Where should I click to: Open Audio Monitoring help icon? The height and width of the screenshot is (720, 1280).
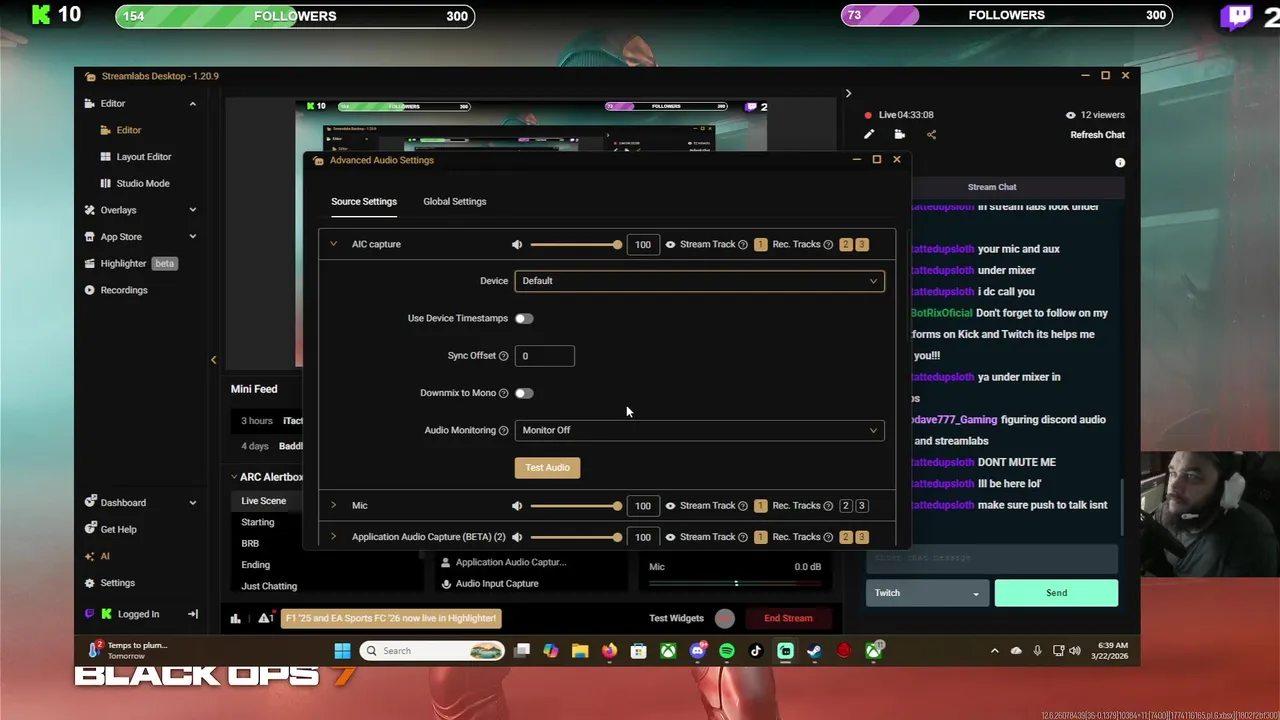coord(503,430)
